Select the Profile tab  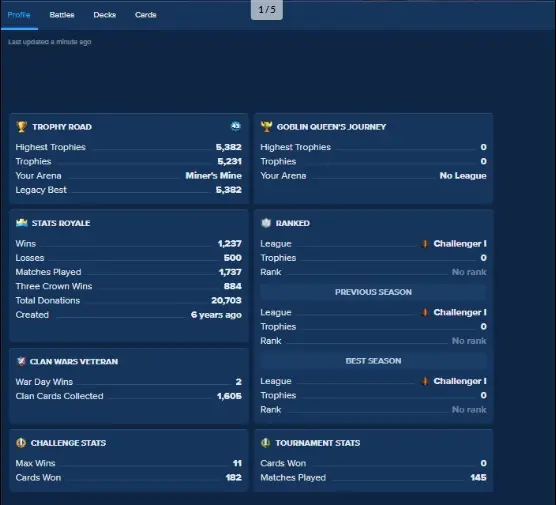click(x=19, y=15)
